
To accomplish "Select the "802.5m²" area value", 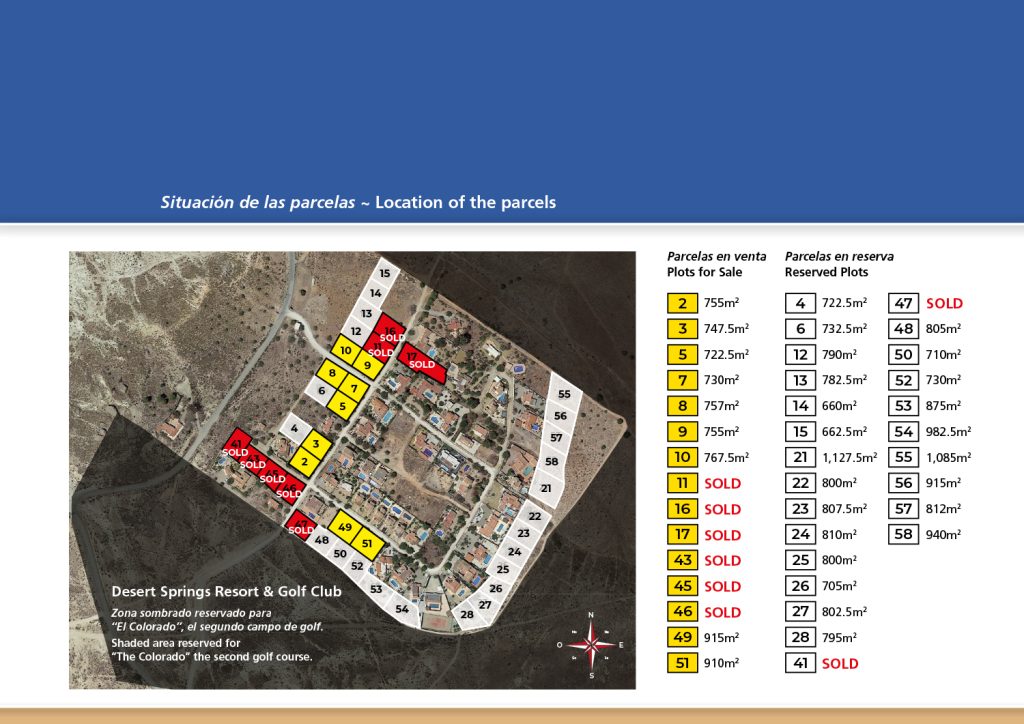I will (x=844, y=612).
